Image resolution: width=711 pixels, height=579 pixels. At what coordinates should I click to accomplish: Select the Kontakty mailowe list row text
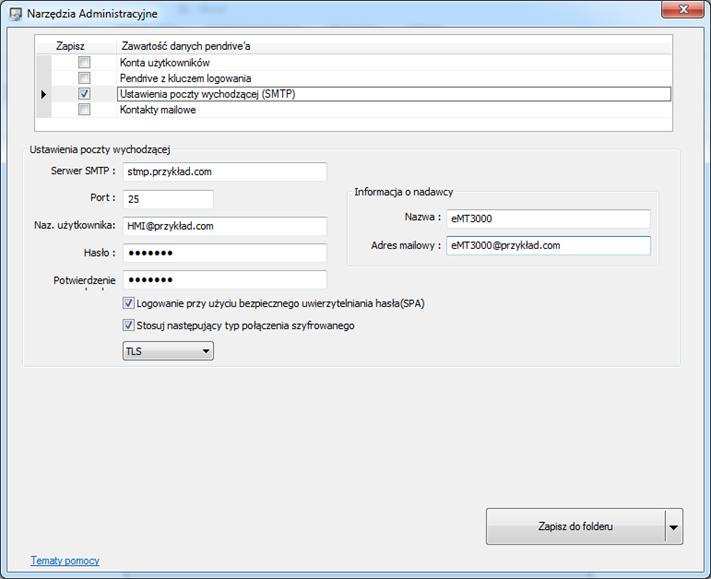click(x=158, y=110)
